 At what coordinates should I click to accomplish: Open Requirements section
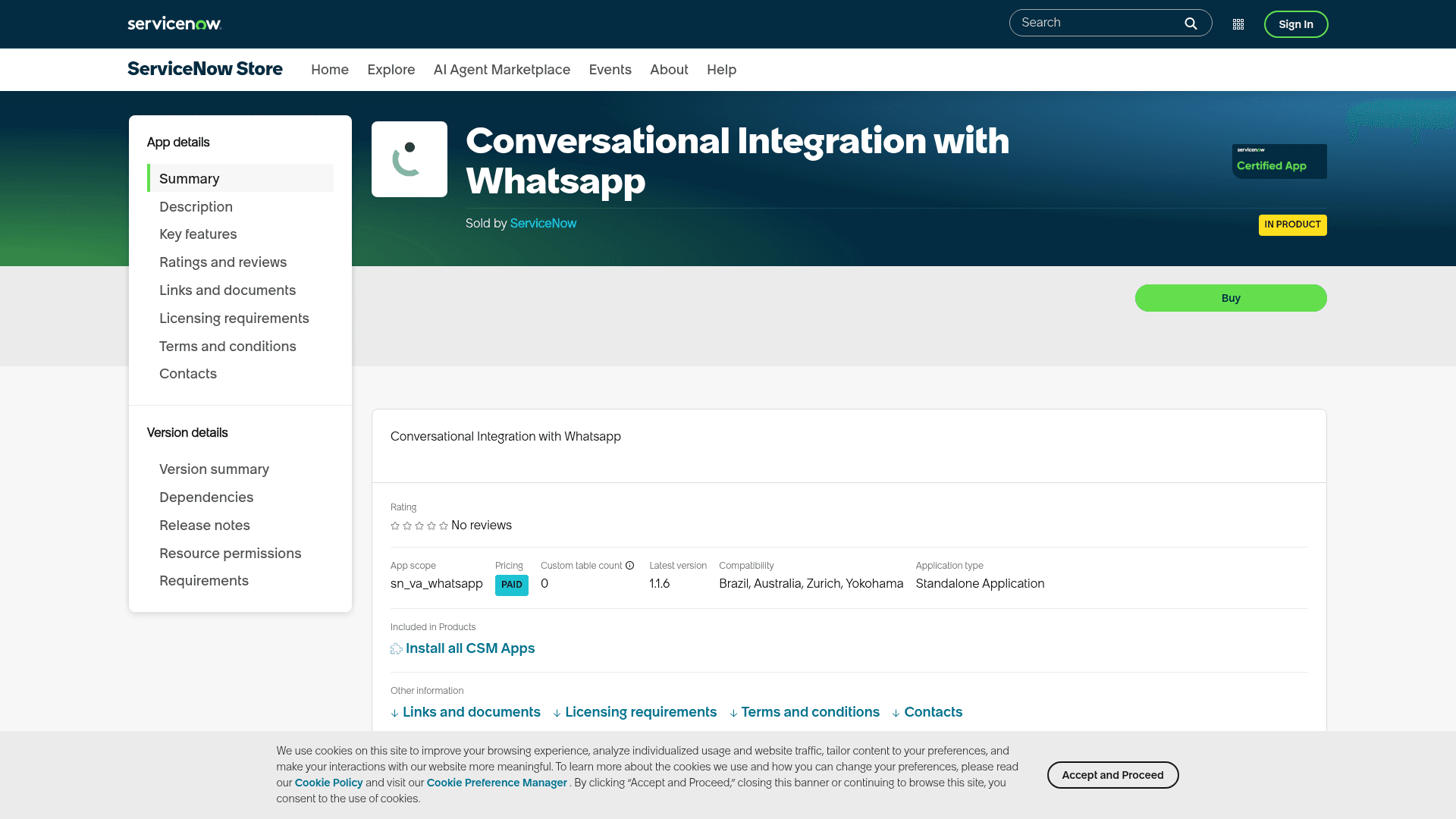point(204,581)
